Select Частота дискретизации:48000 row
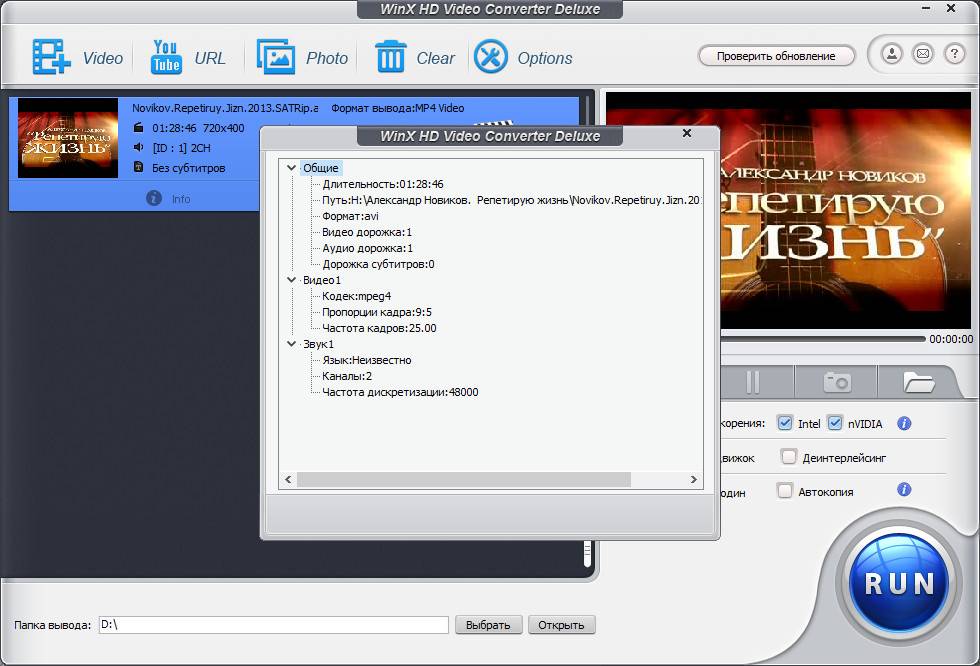 tap(400, 392)
